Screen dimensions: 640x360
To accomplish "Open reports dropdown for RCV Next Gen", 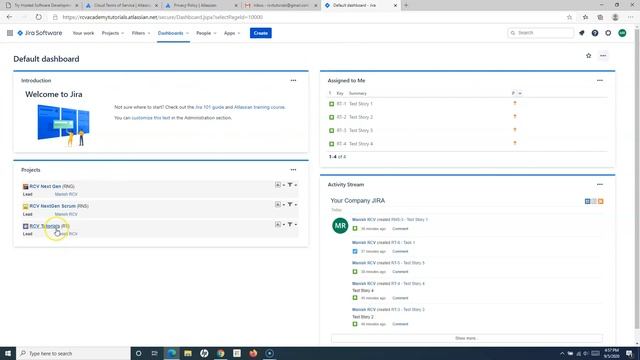I will [280, 185].
